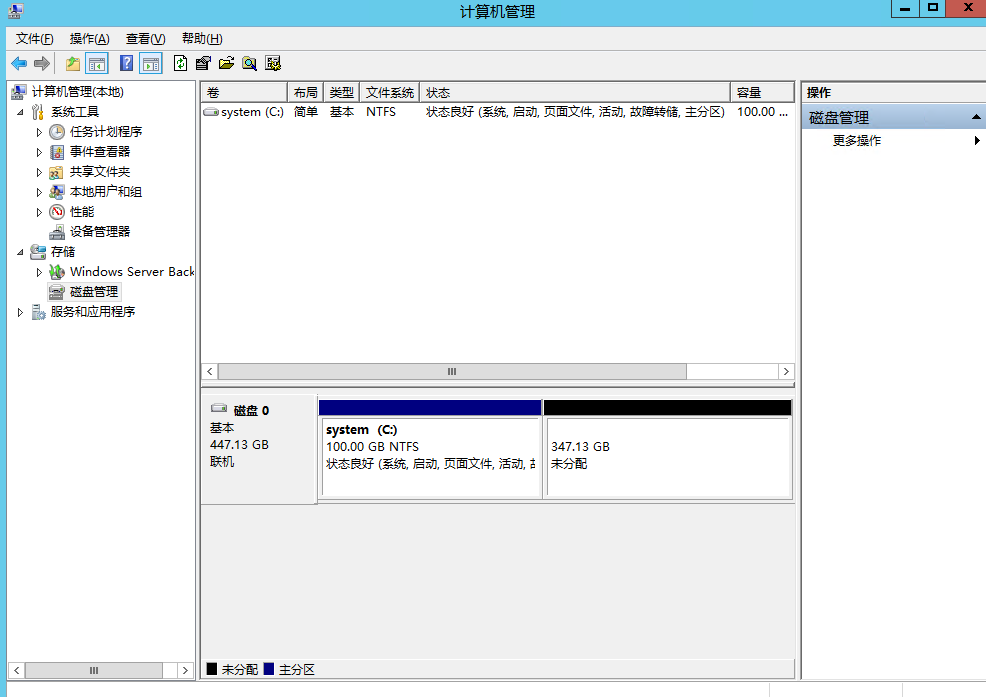Expand Windows Server Backup node
The image size is (986, 697).
point(38,271)
